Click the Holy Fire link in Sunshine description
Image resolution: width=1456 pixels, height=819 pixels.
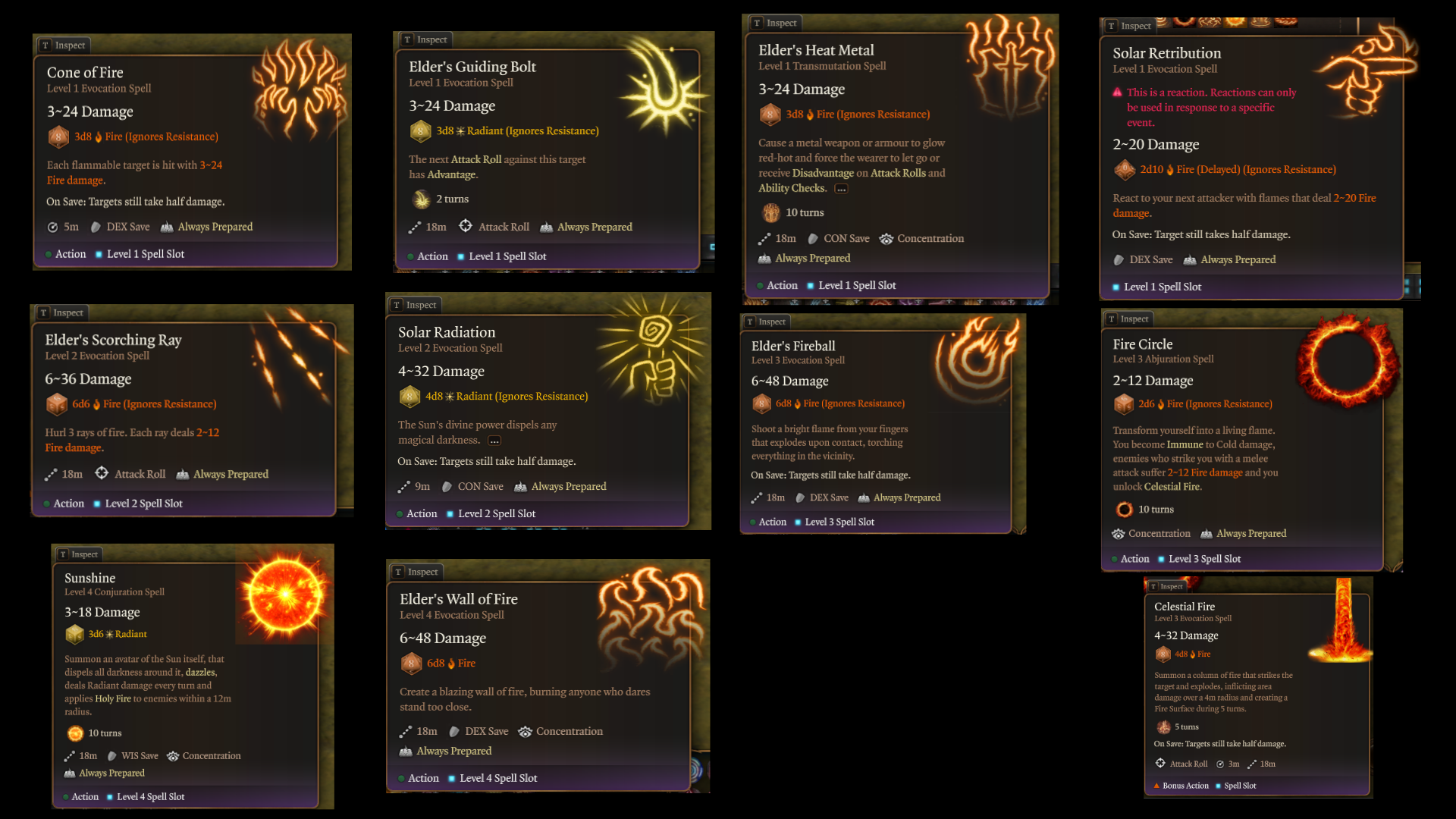(113, 699)
